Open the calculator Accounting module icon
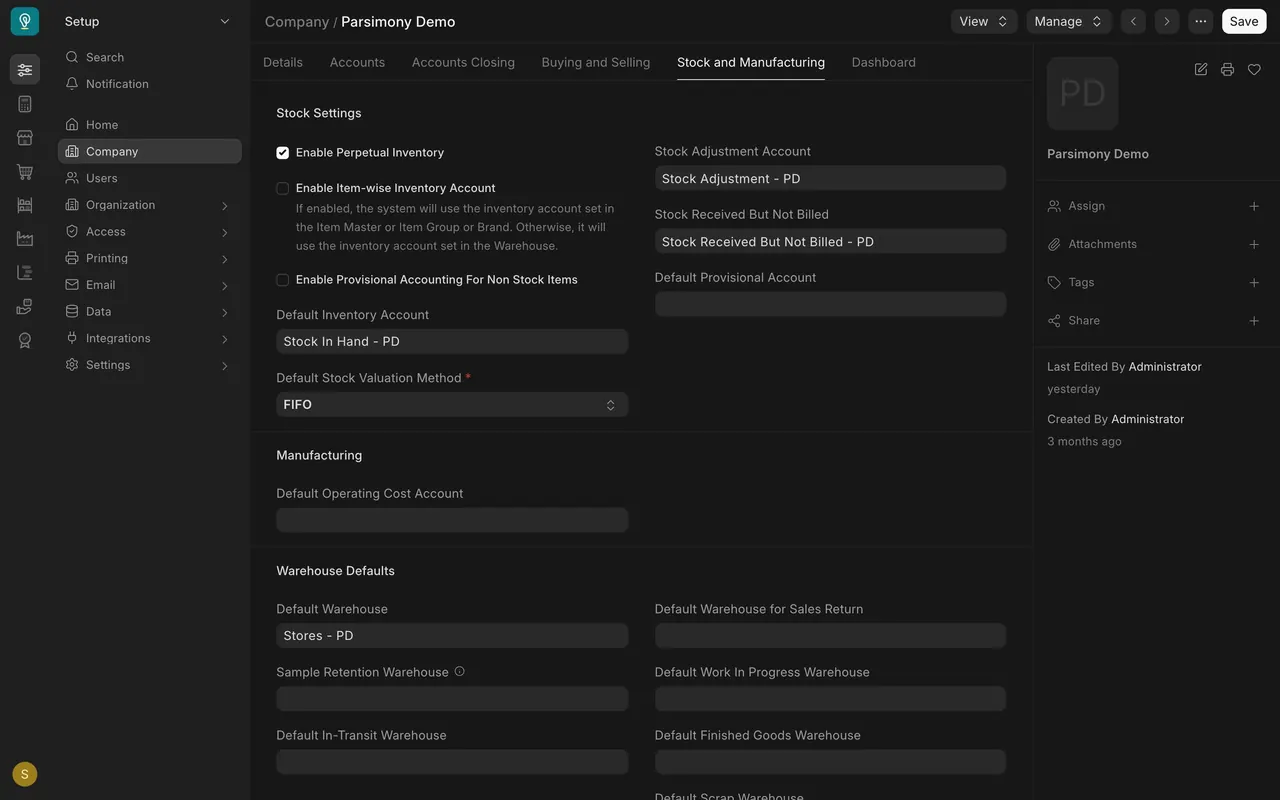This screenshot has width=1280, height=800. (x=25, y=104)
